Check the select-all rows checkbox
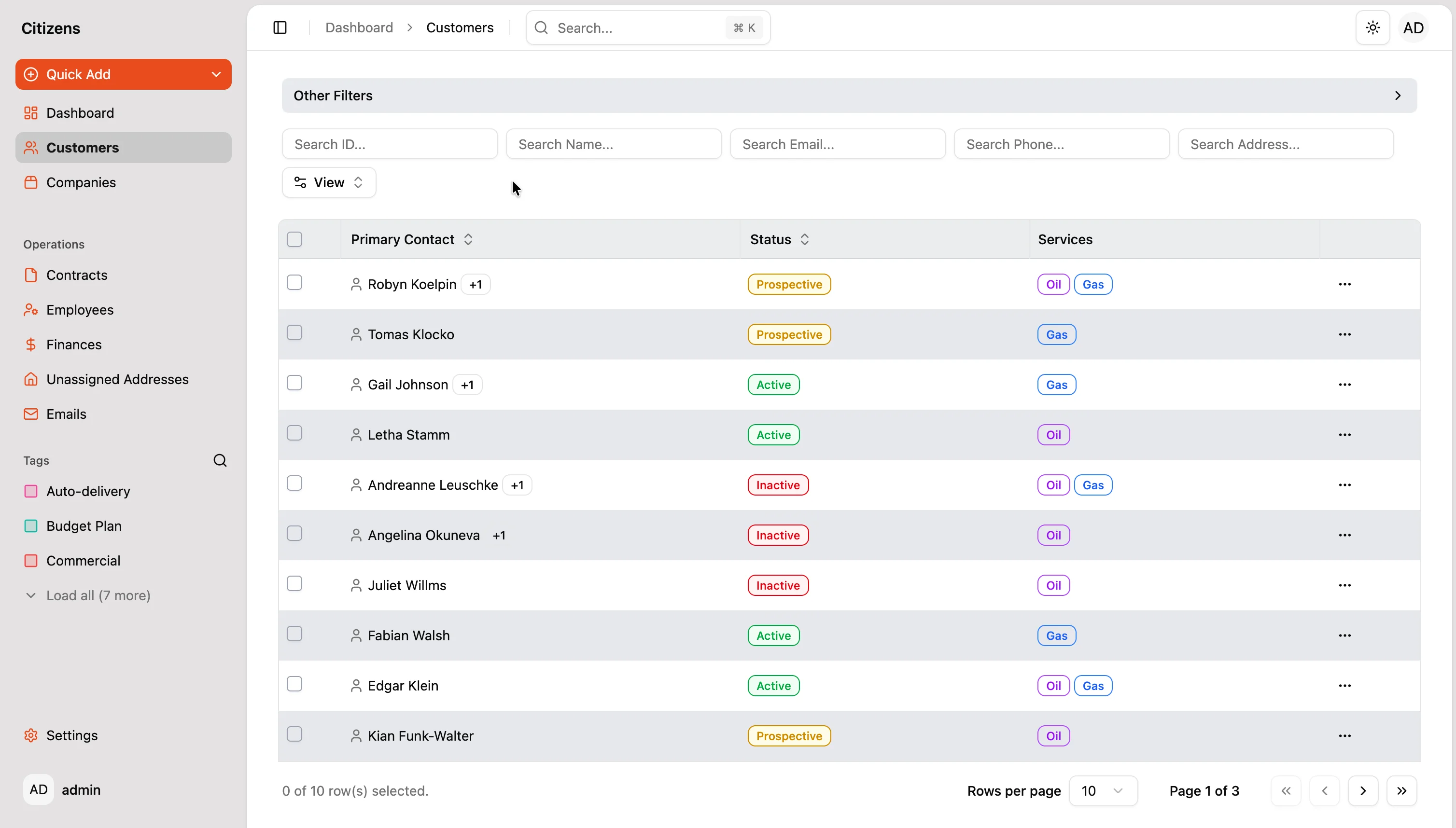Image resolution: width=1456 pixels, height=828 pixels. [294, 239]
